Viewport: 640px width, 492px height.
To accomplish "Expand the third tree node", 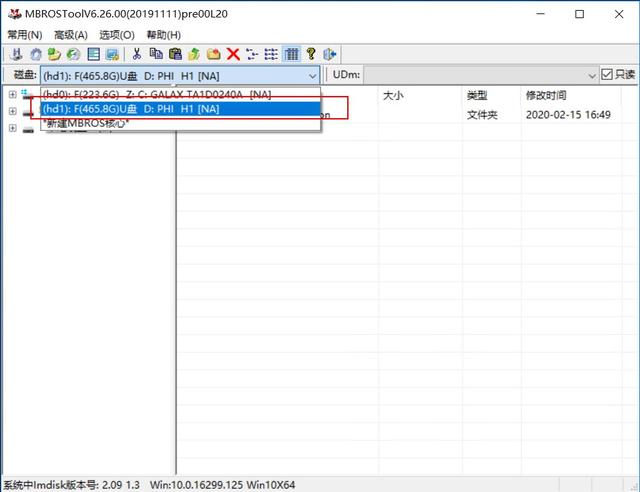I will click(13, 128).
